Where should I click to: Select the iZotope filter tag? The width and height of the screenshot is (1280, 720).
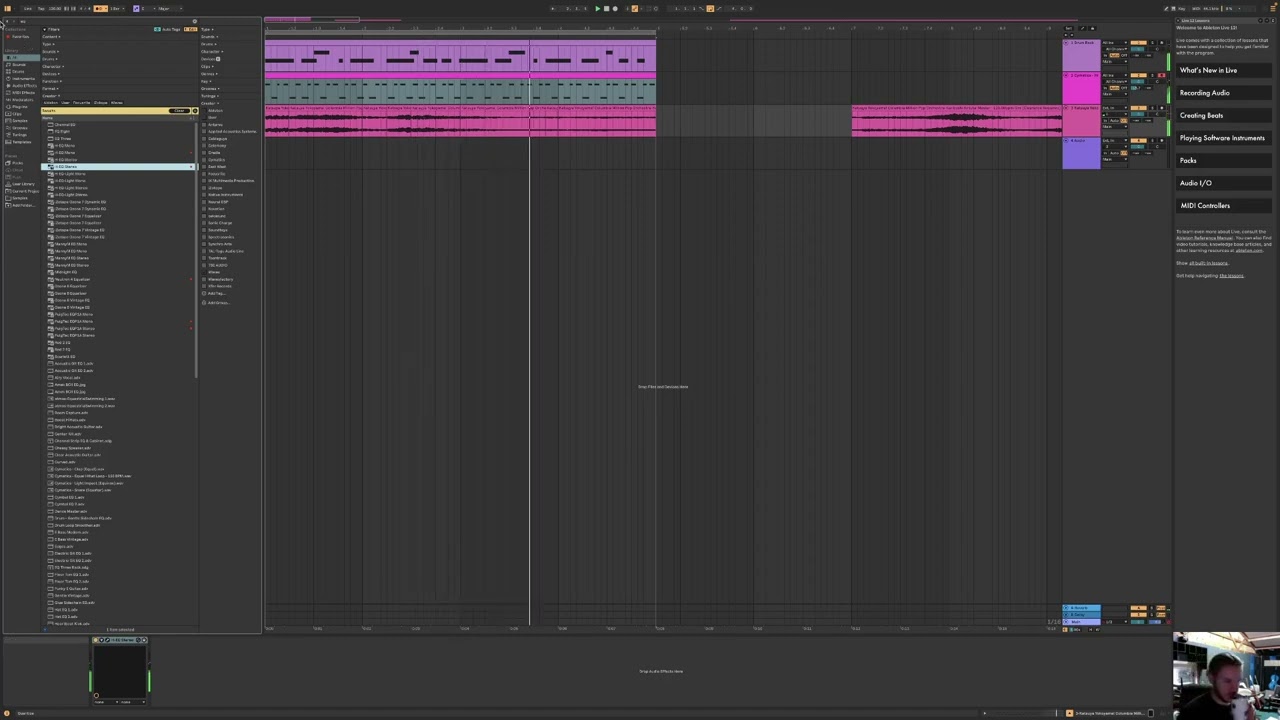[x=100, y=103]
